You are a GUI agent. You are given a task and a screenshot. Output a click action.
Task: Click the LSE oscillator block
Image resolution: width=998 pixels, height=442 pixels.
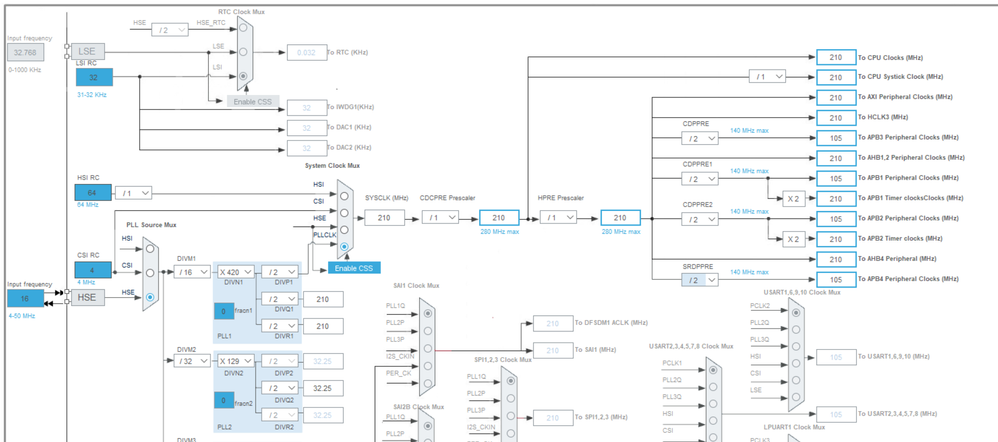(x=87, y=52)
